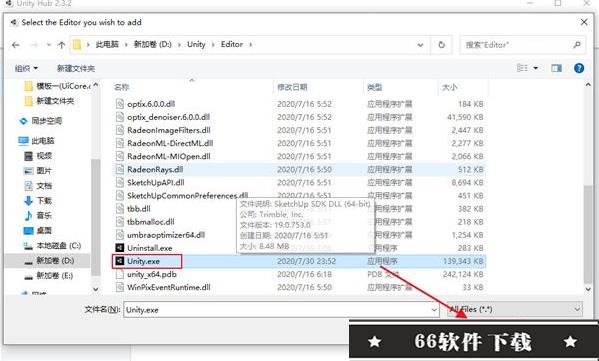
Task: Toggle the preview pane icon
Action: (x=556, y=68)
